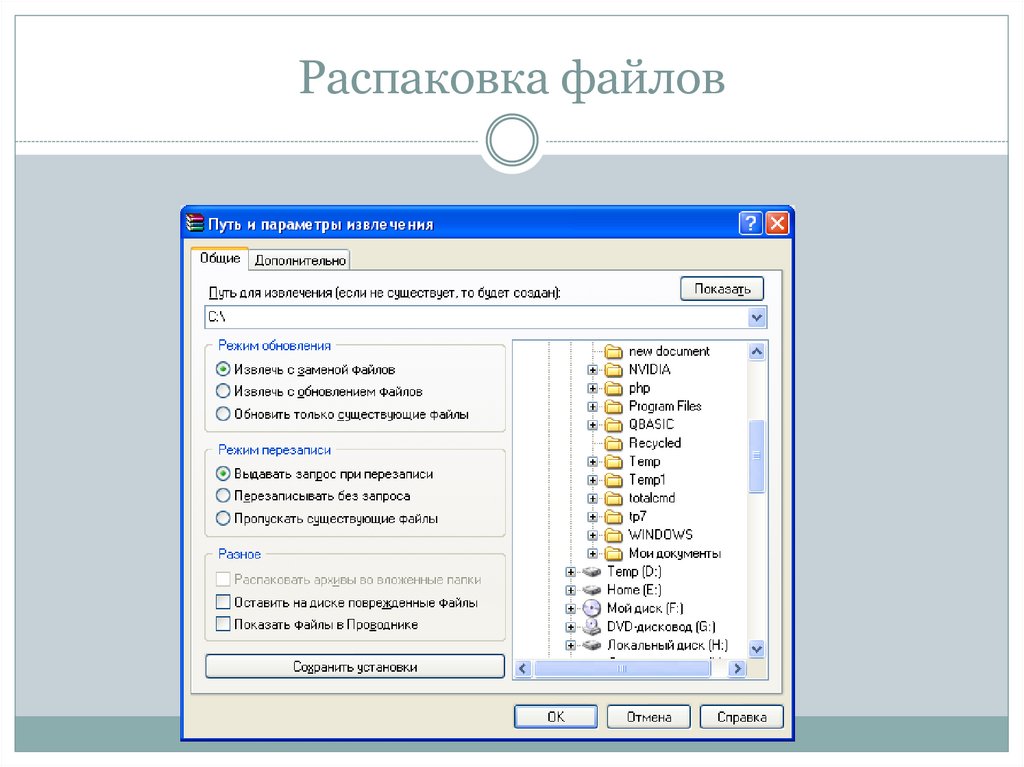
Task: Click the Recycled folder icon
Action: (x=613, y=443)
